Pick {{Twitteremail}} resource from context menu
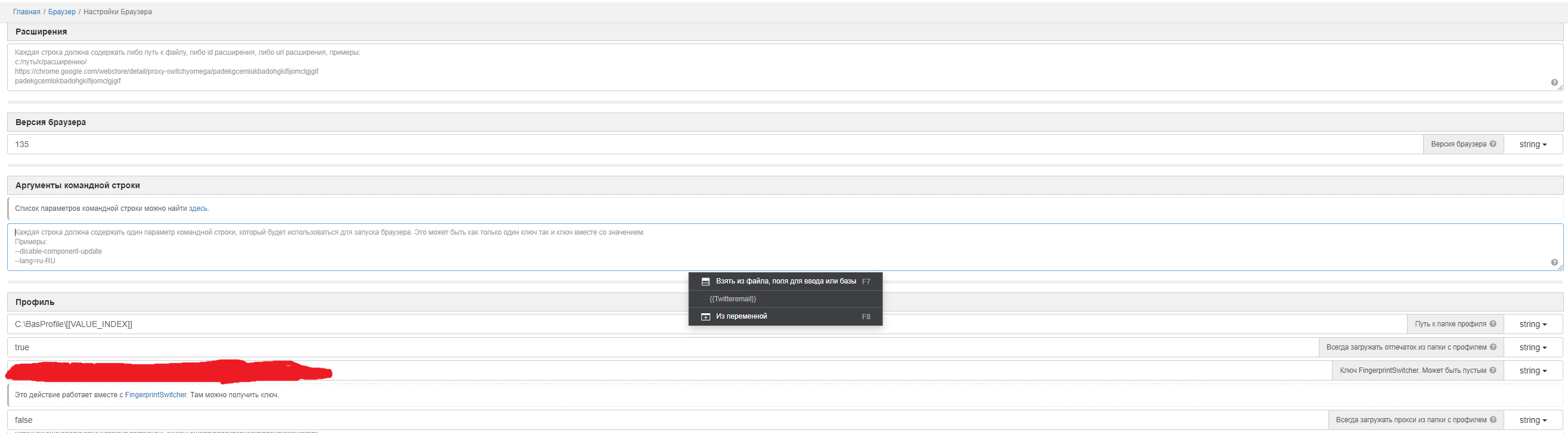The image size is (1568, 433). (733, 299)
